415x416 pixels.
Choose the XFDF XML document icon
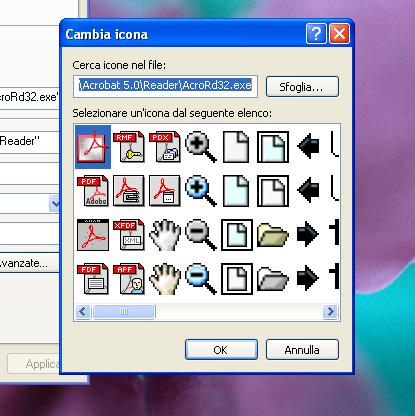129,235
